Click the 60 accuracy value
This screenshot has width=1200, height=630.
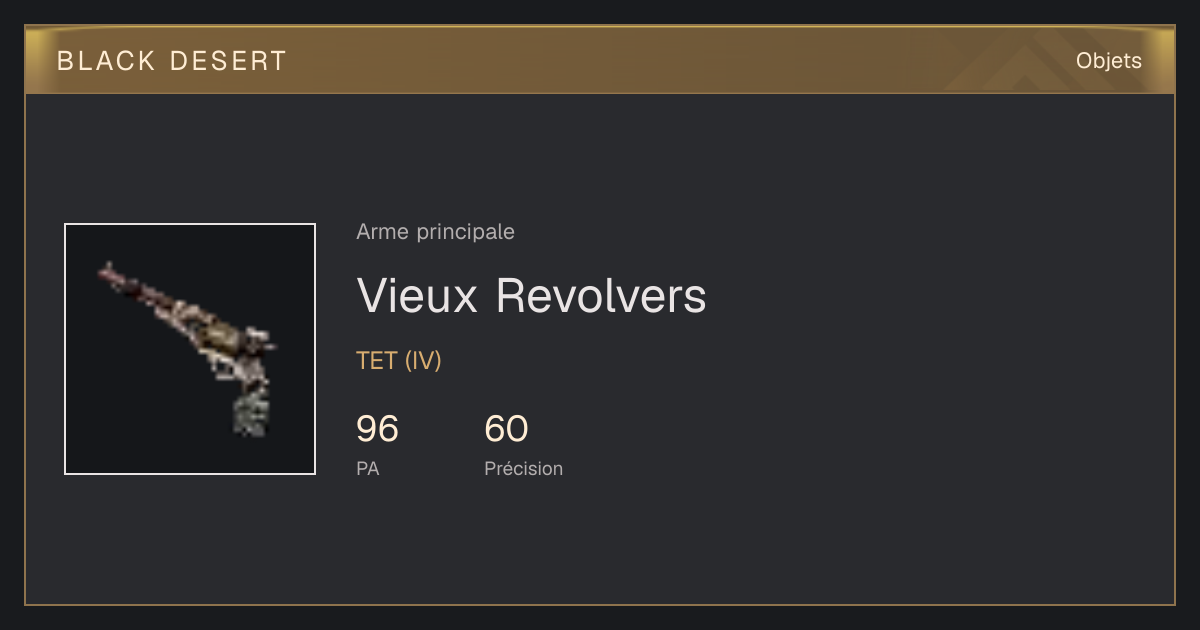tap(506, 429)
